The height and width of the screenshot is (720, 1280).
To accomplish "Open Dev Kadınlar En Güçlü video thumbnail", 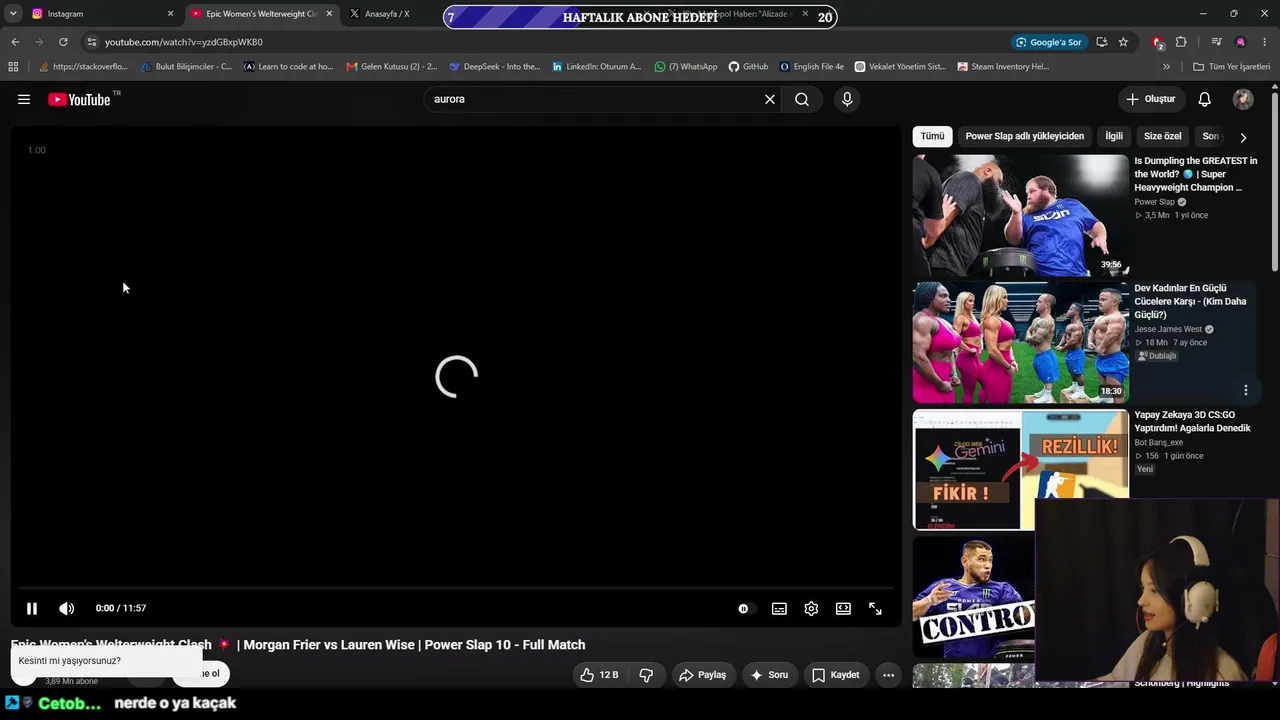I will click(x=1020, y=342).
